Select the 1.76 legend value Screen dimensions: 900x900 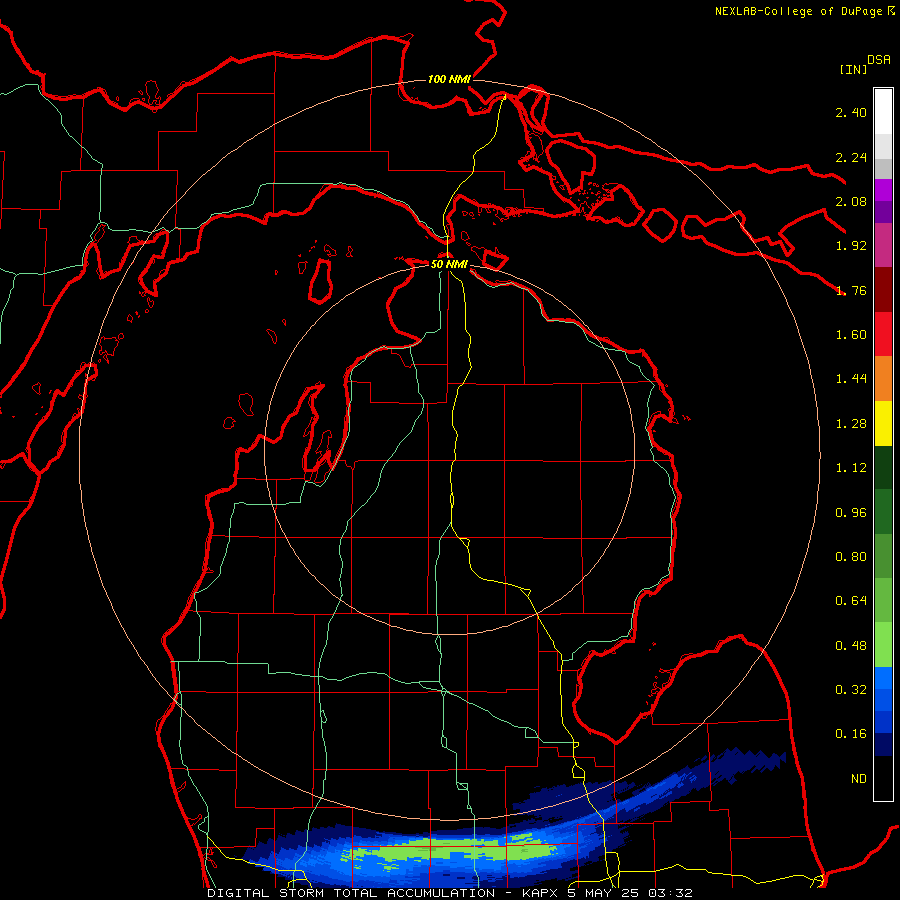[x=851, y=290]
